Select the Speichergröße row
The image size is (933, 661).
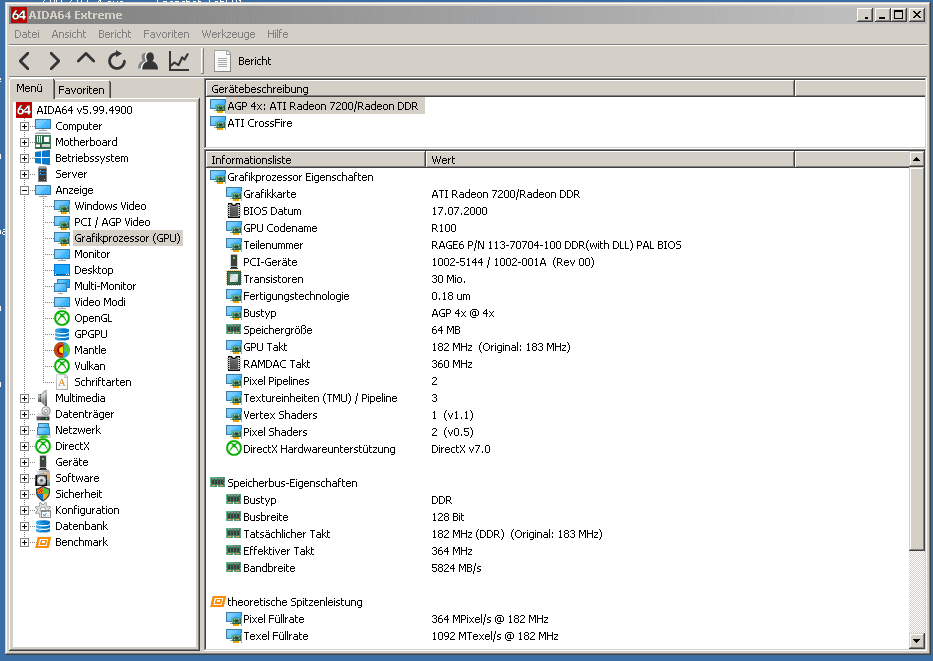558,330
